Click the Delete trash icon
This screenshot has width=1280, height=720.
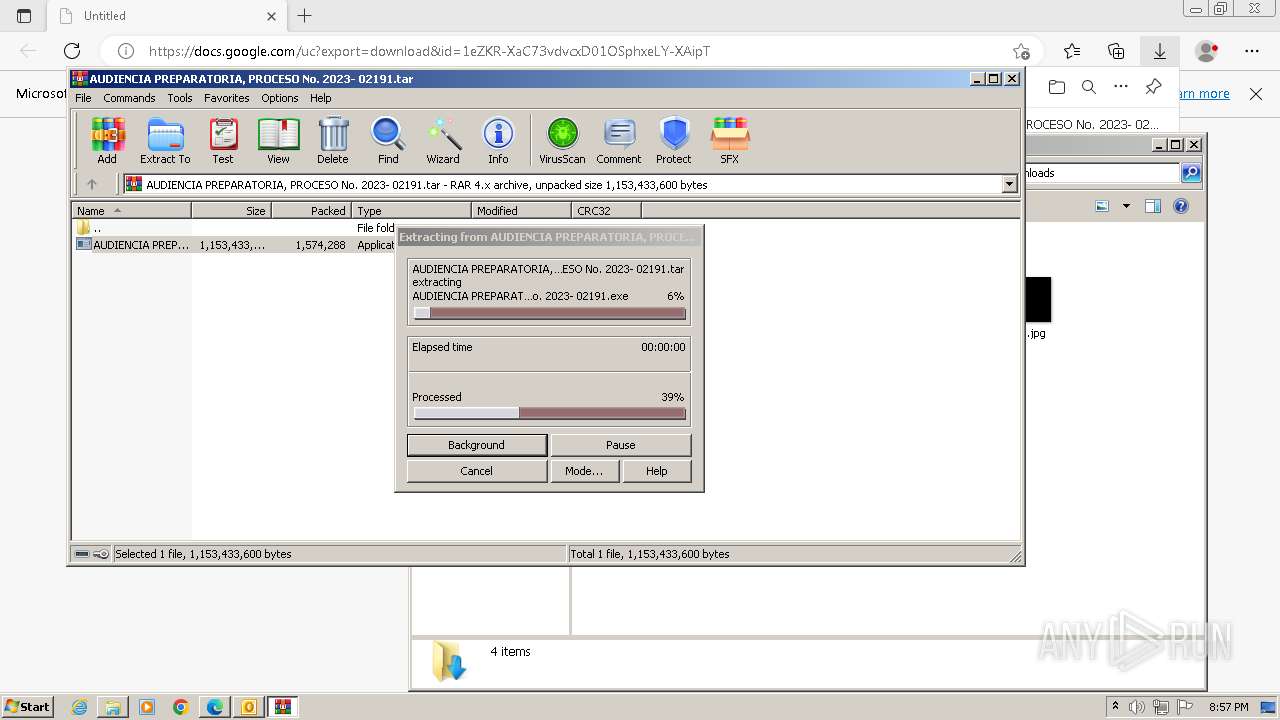point(333,140)
